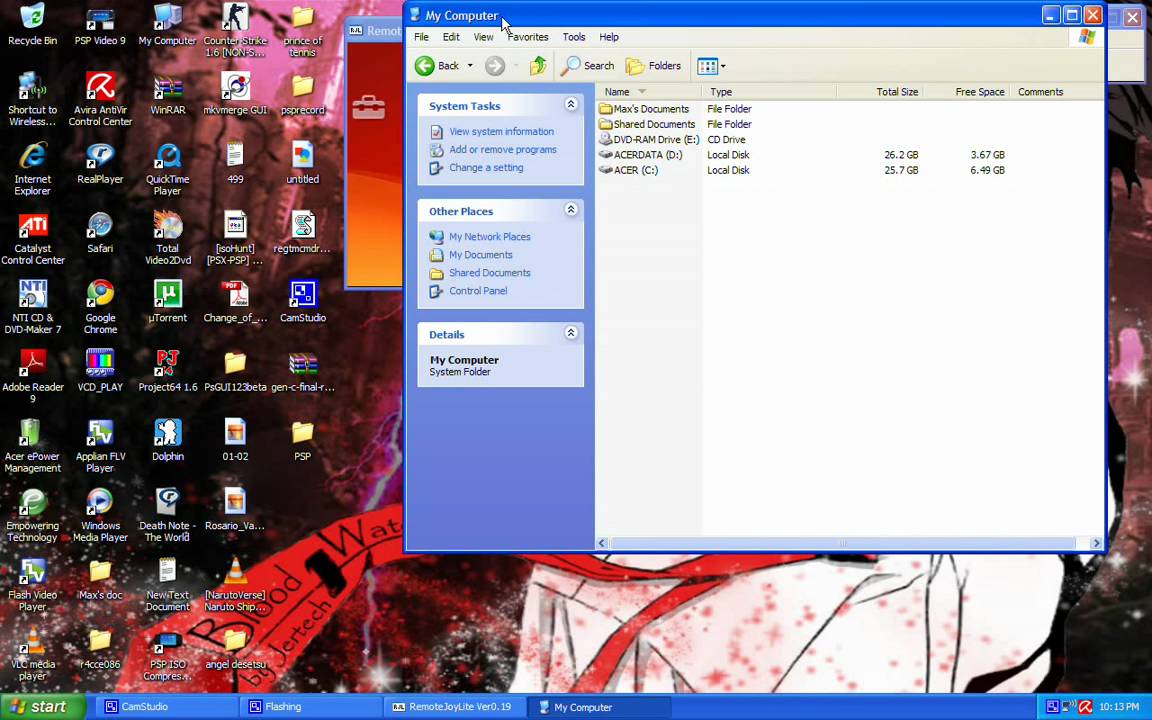Open My Documents link in Other Places
This screenshot has height=720, width=1152.
480,255
